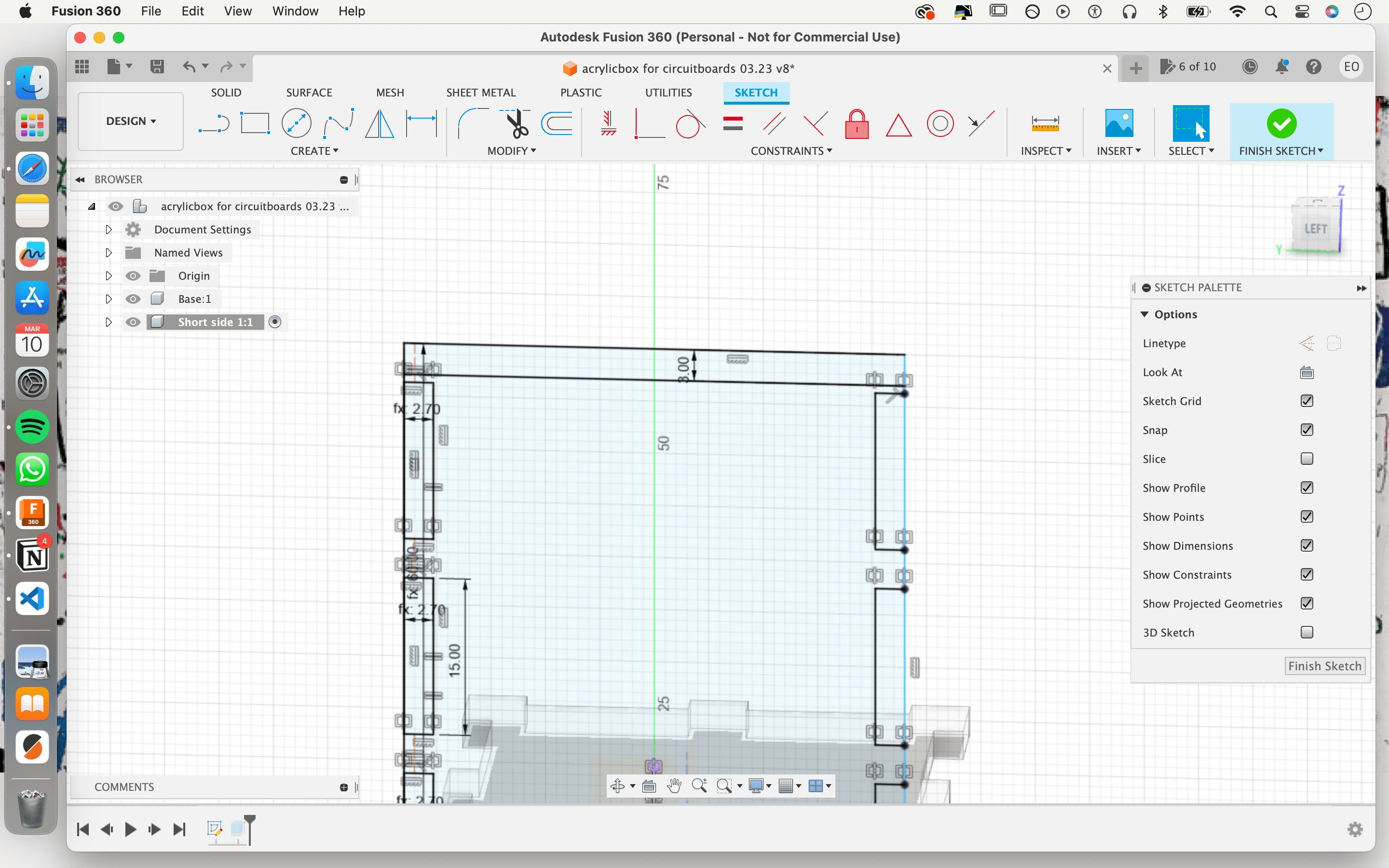Image resolution: width=1389 pixels, height=868 pixels.
Task: Click the Undo arrow
Action: (189, 67)
